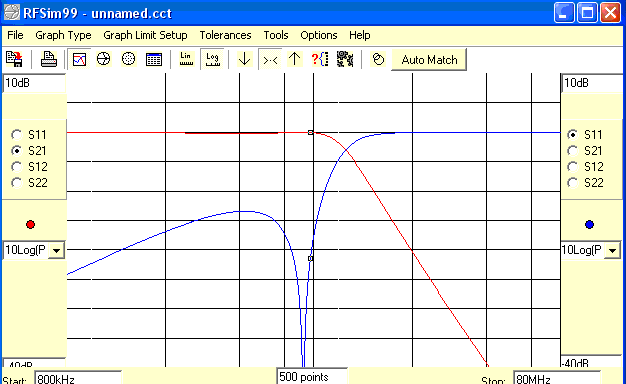The height and width of the screenshot is (384, 626).
Task: Click the gears simulation icon
Action: (345, 59)
